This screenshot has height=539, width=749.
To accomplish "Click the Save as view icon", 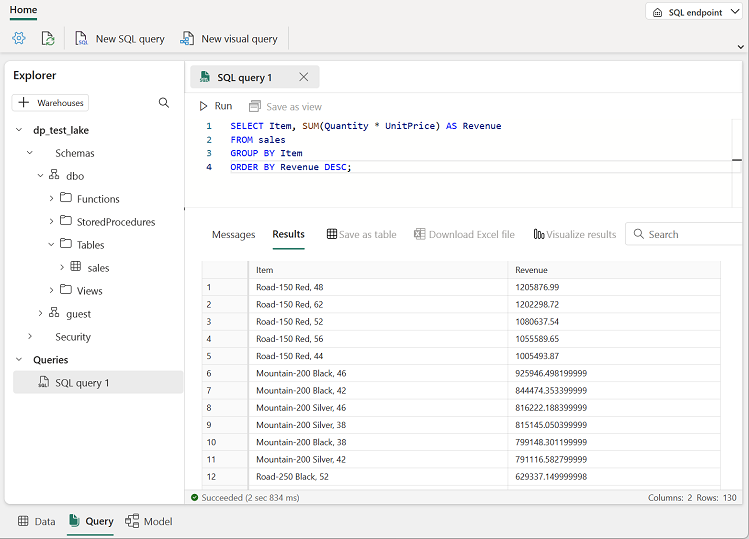I will (x=255, y=106).
